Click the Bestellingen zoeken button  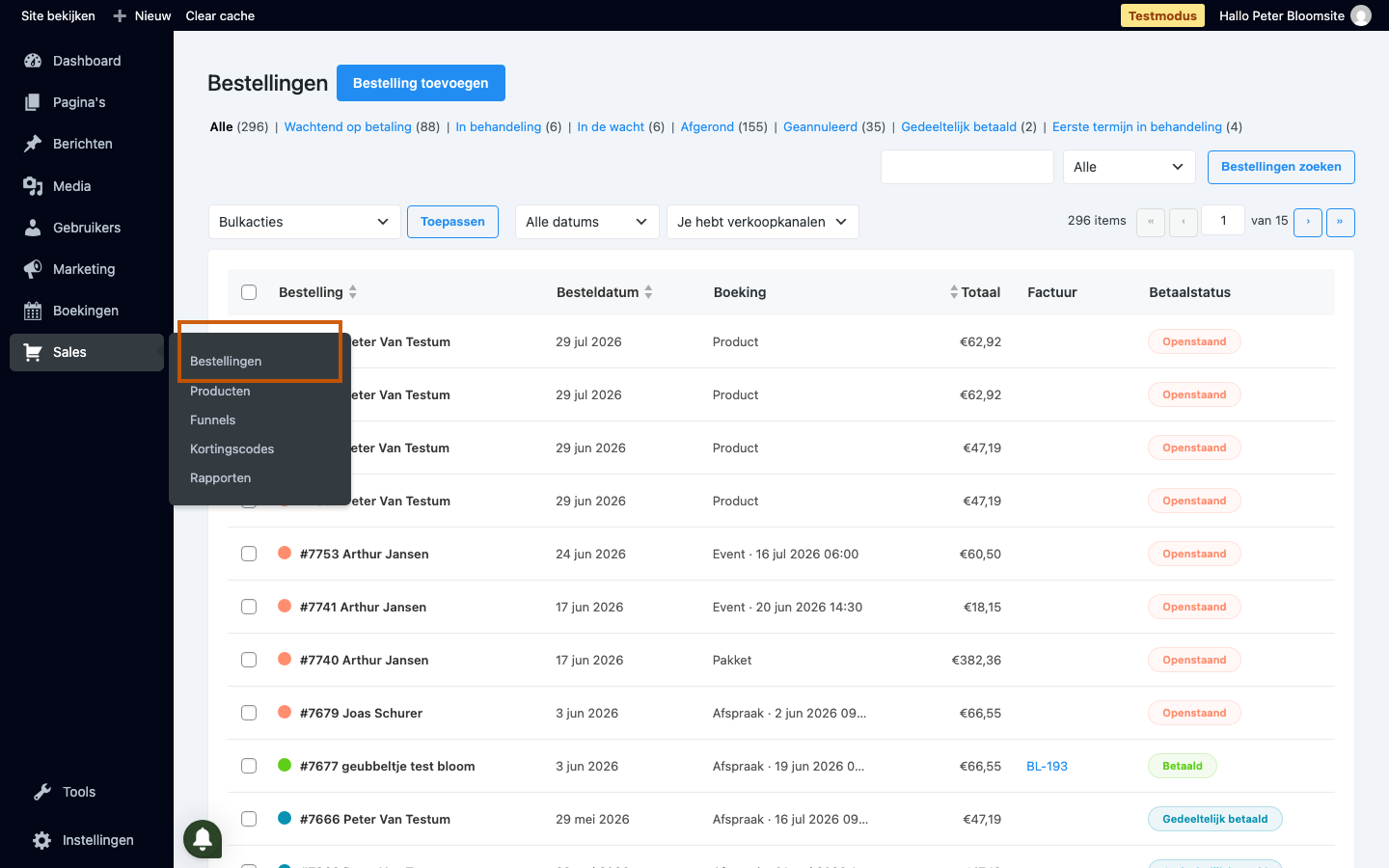(x=1281, y=167)
